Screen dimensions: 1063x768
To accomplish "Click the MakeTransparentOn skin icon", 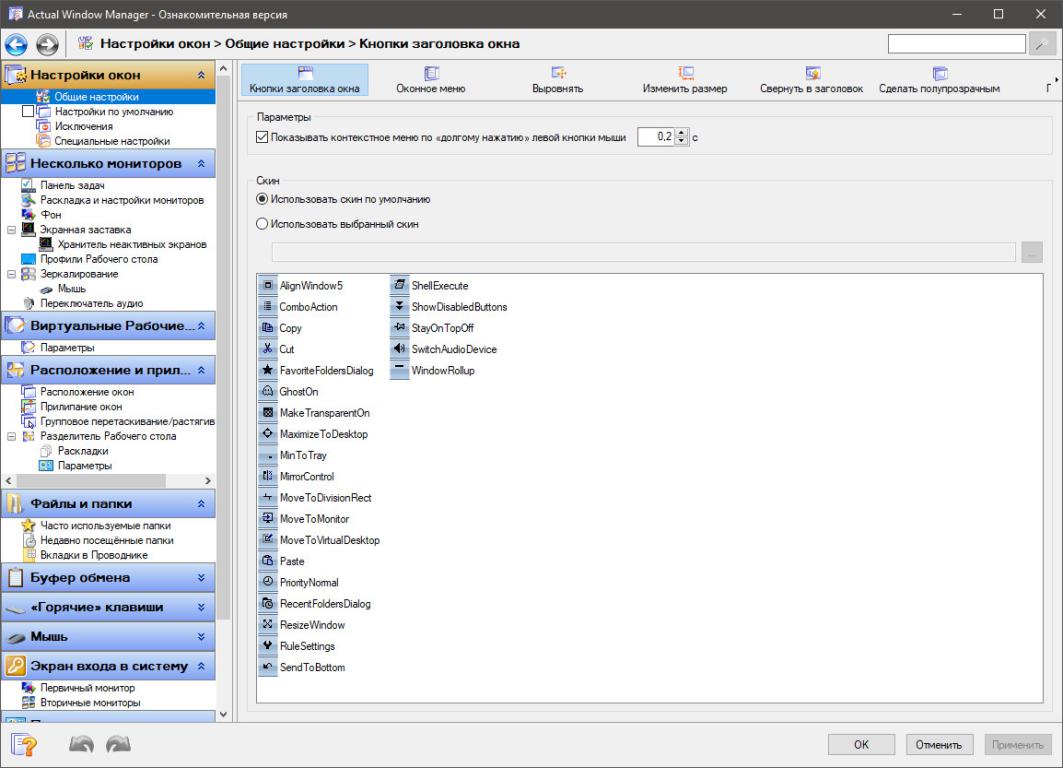I will [267, 413].
